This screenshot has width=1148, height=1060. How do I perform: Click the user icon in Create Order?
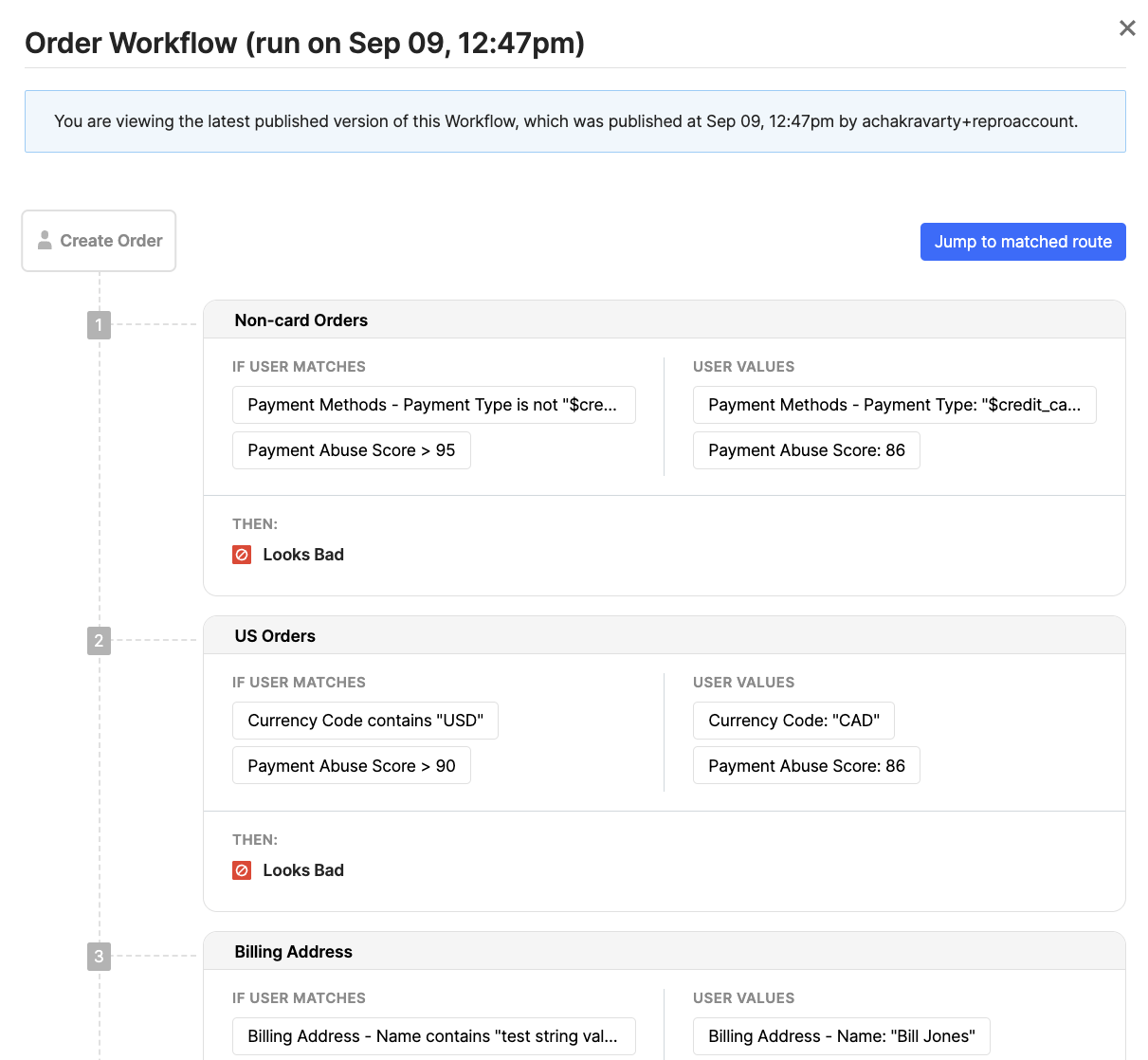coord(45,241)
